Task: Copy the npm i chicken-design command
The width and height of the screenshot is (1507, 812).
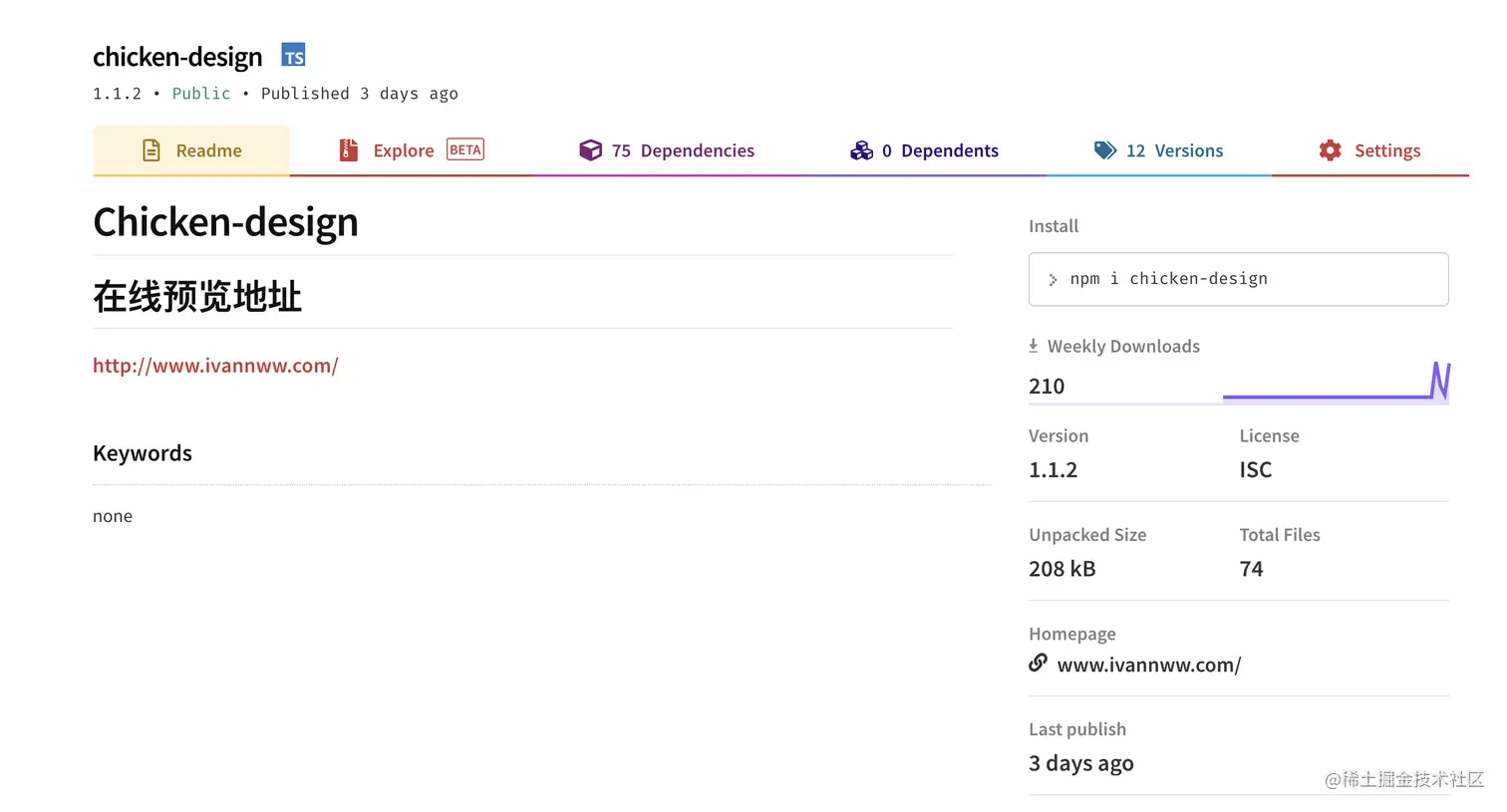Action: coord(1238,279)
